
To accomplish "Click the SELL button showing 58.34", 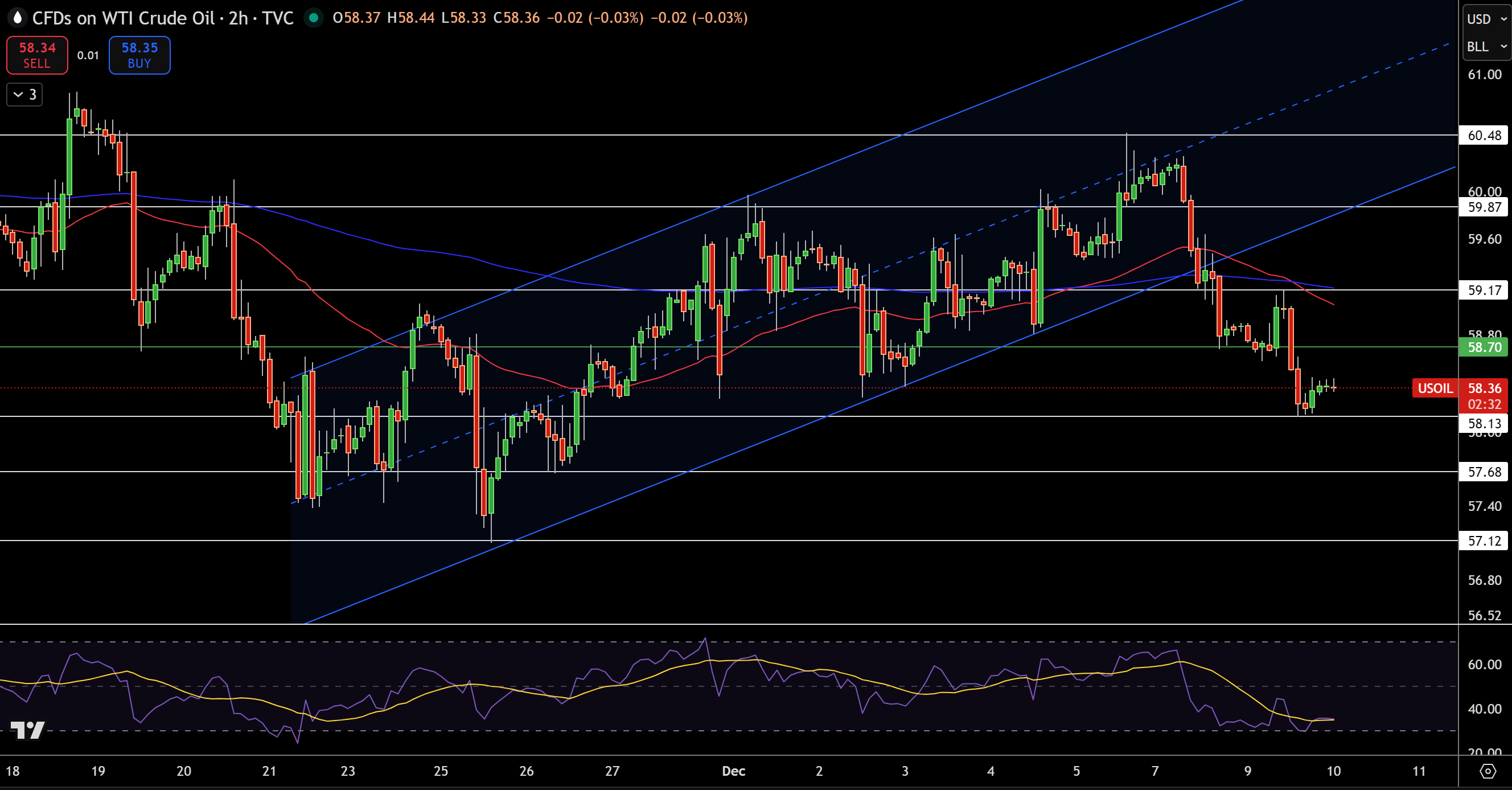I will click(36, 56).
